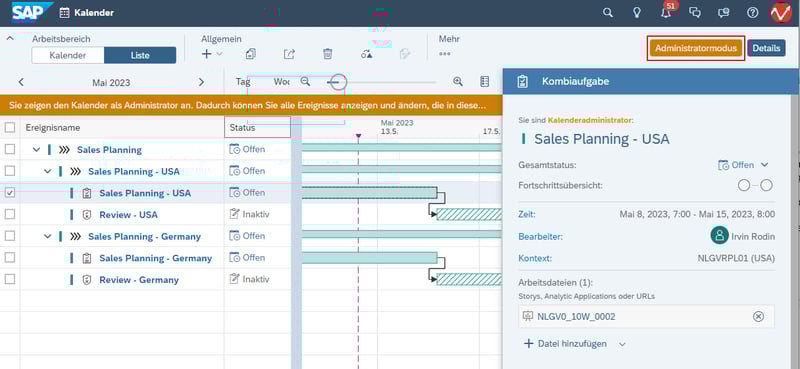Click the Mehr three-dots icon
The height and width of the screenshot is (369, 800).
coord(445,54)
